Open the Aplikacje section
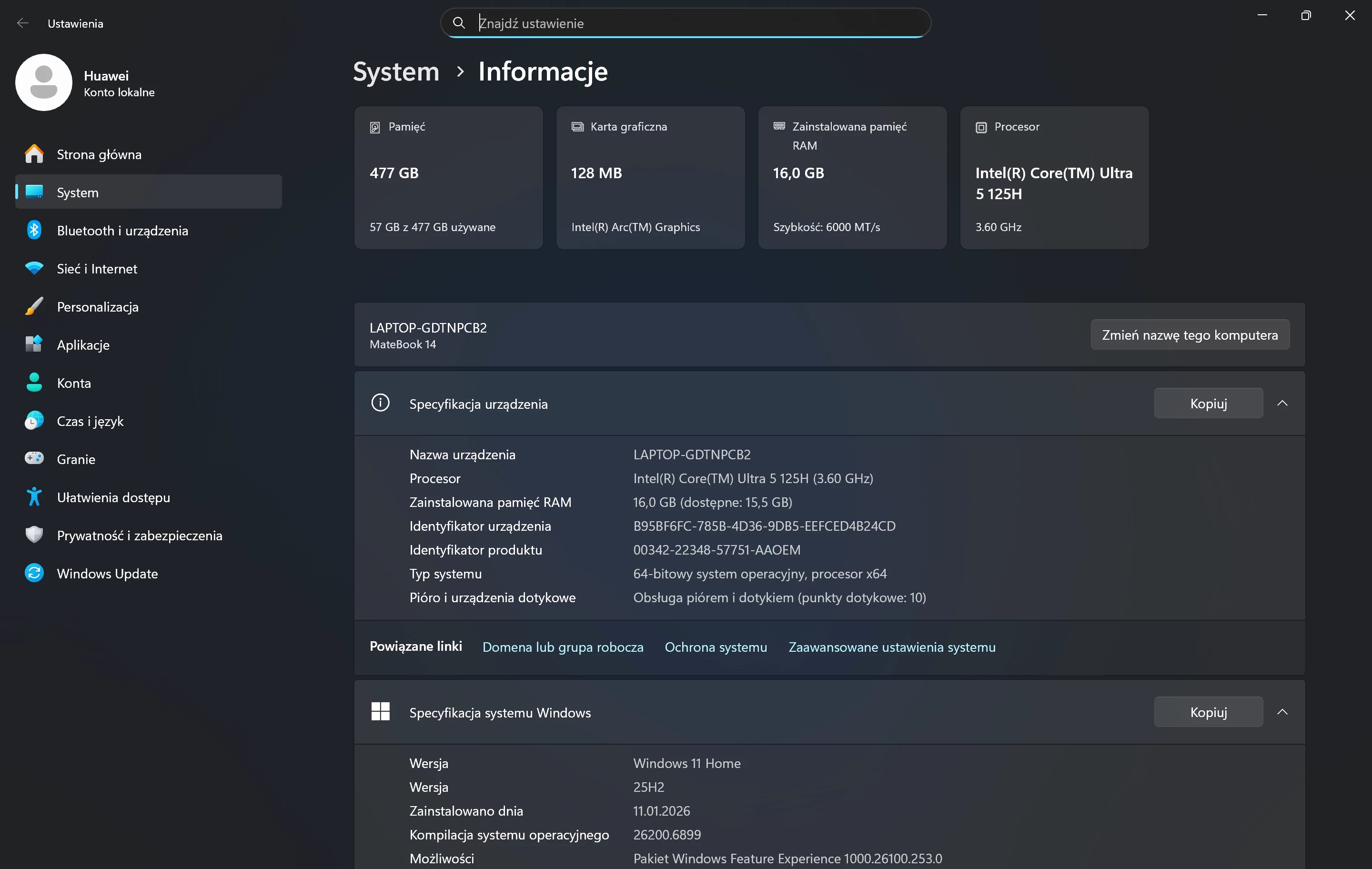This screenshot has height=869, width=1372. point(83,344)
